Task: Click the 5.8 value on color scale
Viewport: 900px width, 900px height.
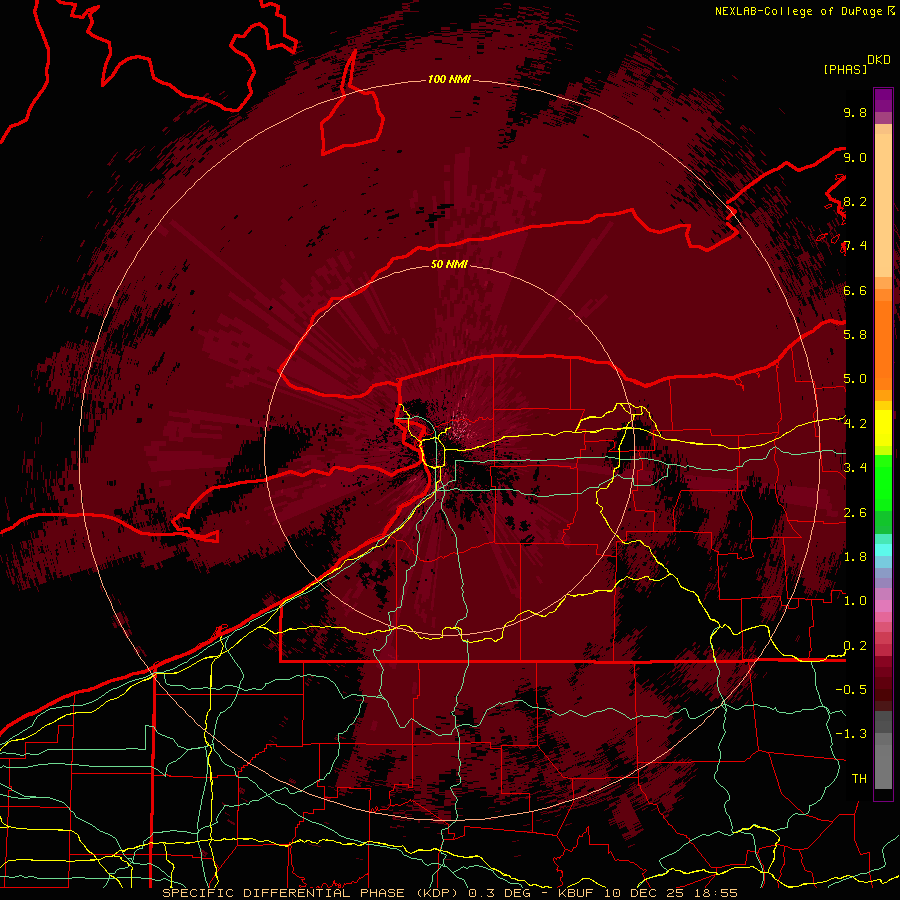Action: [855, 335]
